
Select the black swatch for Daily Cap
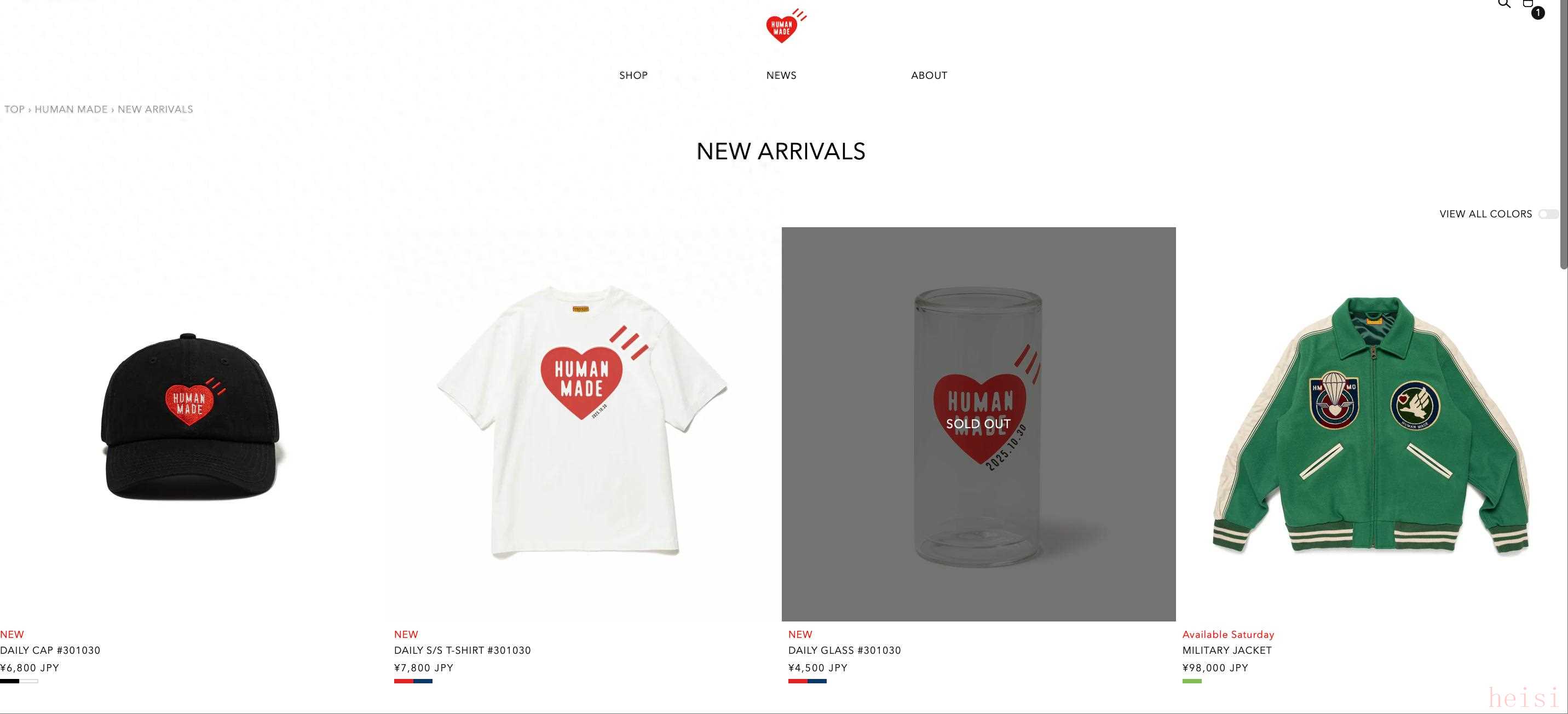pos(10,681)
